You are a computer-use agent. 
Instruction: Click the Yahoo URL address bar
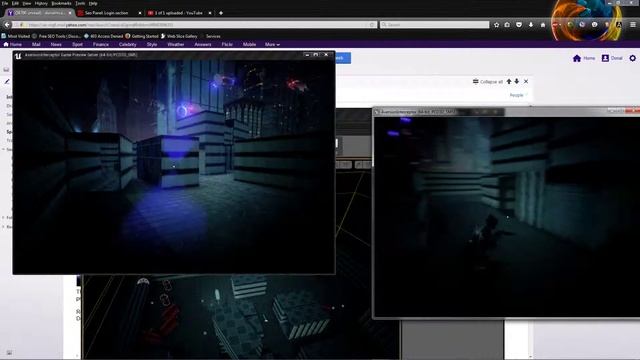(194, 25)
